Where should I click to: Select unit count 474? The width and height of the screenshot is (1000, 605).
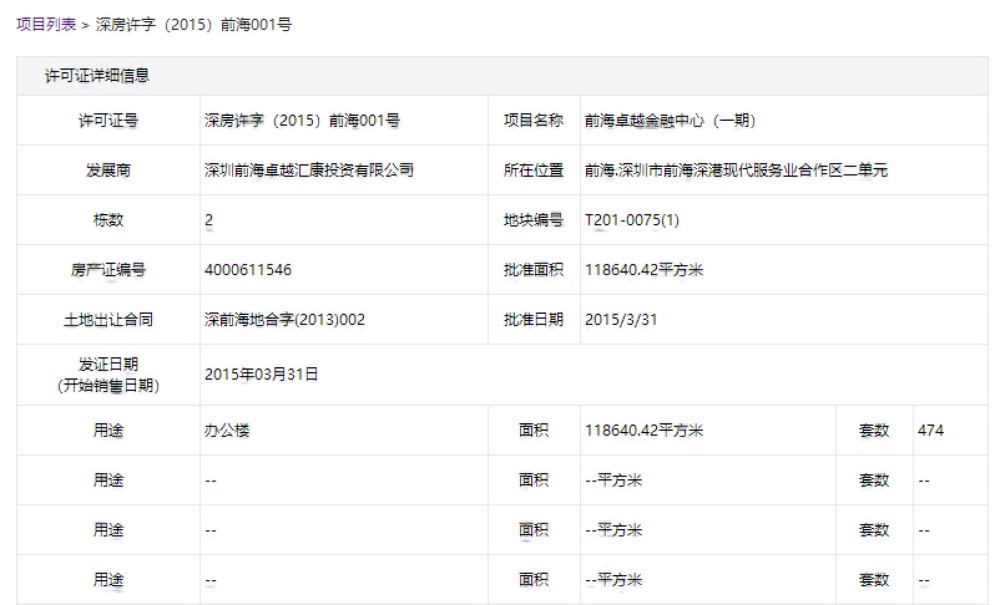(x=931, y=430)
